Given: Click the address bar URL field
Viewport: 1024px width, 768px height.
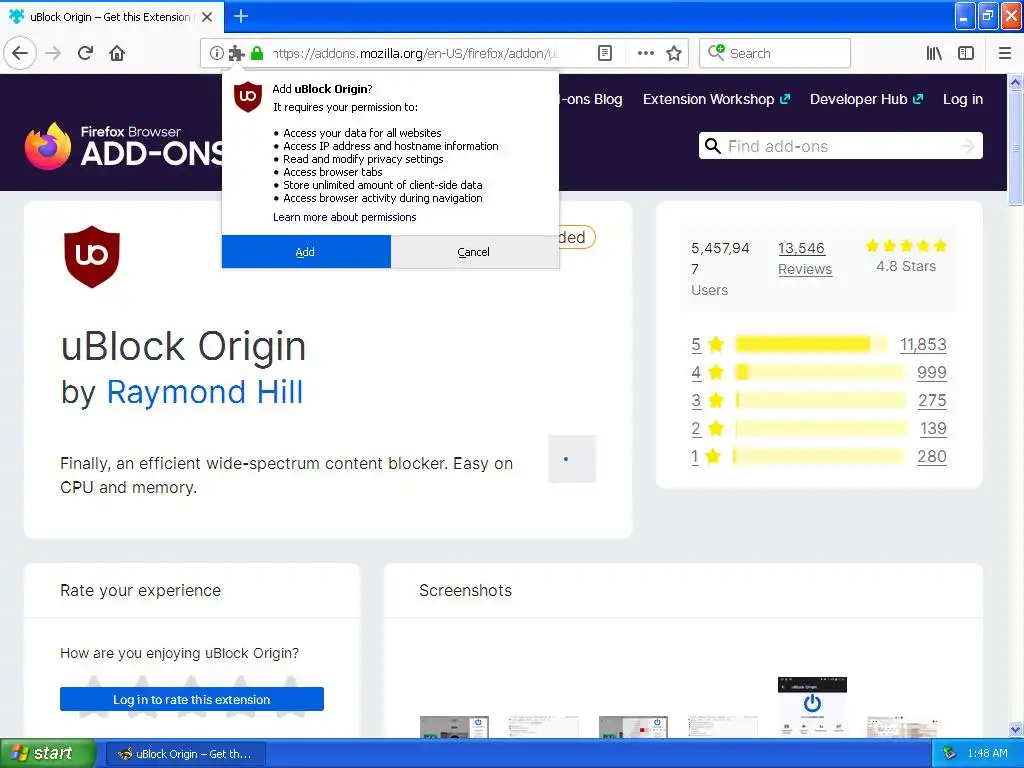Looking at the screenshot, I should point(415,53).
